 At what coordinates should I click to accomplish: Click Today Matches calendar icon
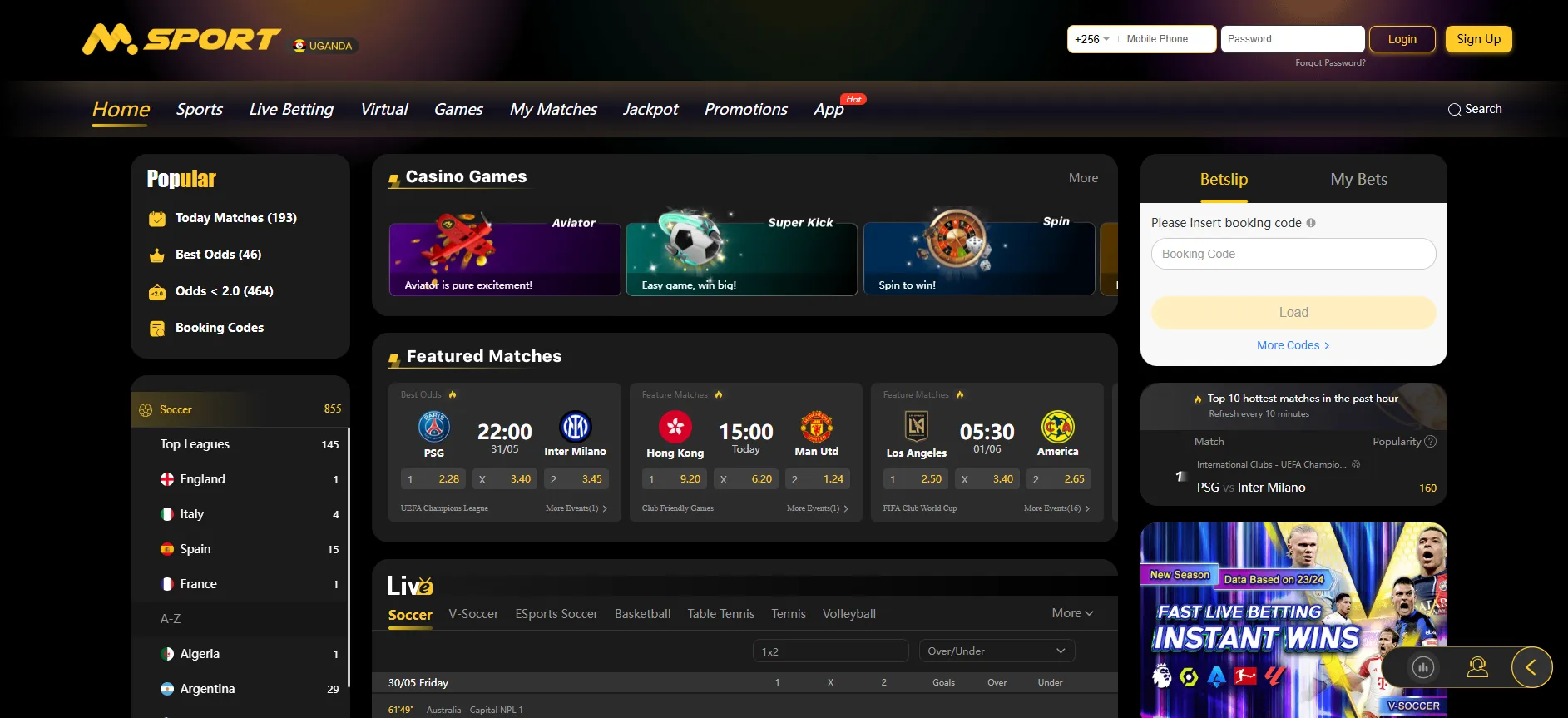click(157, 219)
